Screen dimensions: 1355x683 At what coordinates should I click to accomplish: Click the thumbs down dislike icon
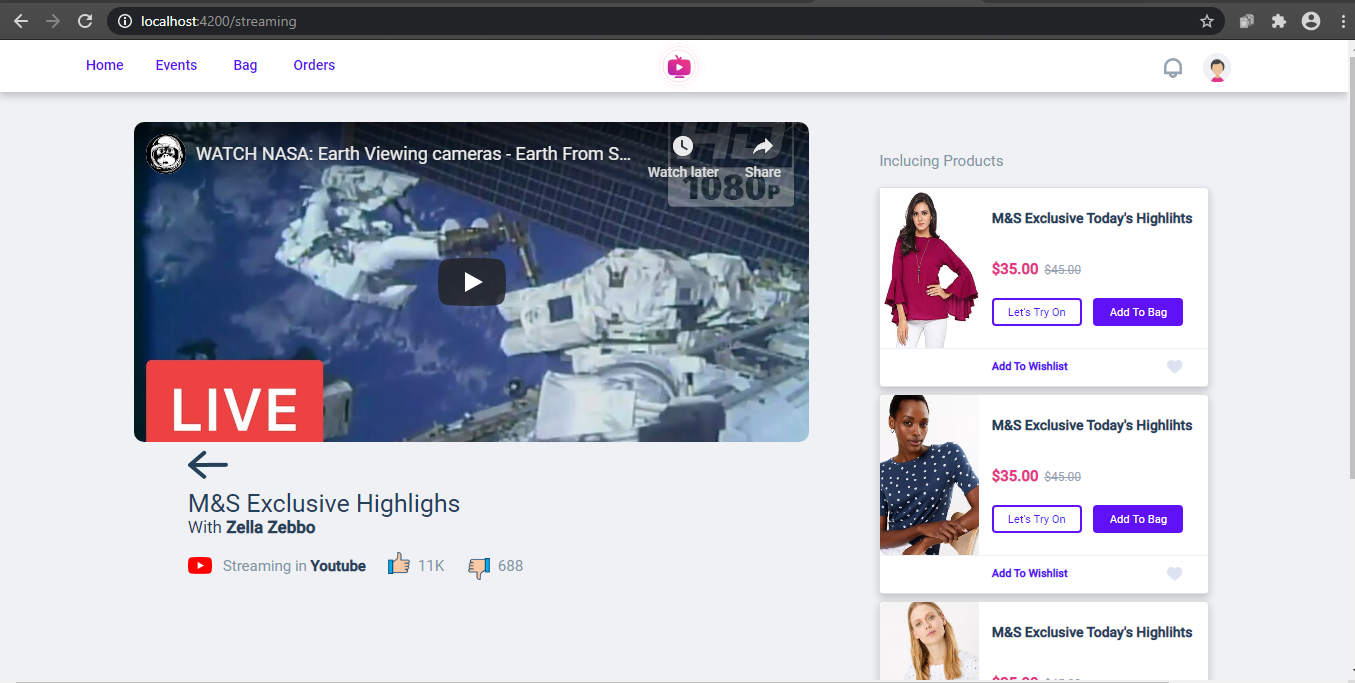coord(479,568)
